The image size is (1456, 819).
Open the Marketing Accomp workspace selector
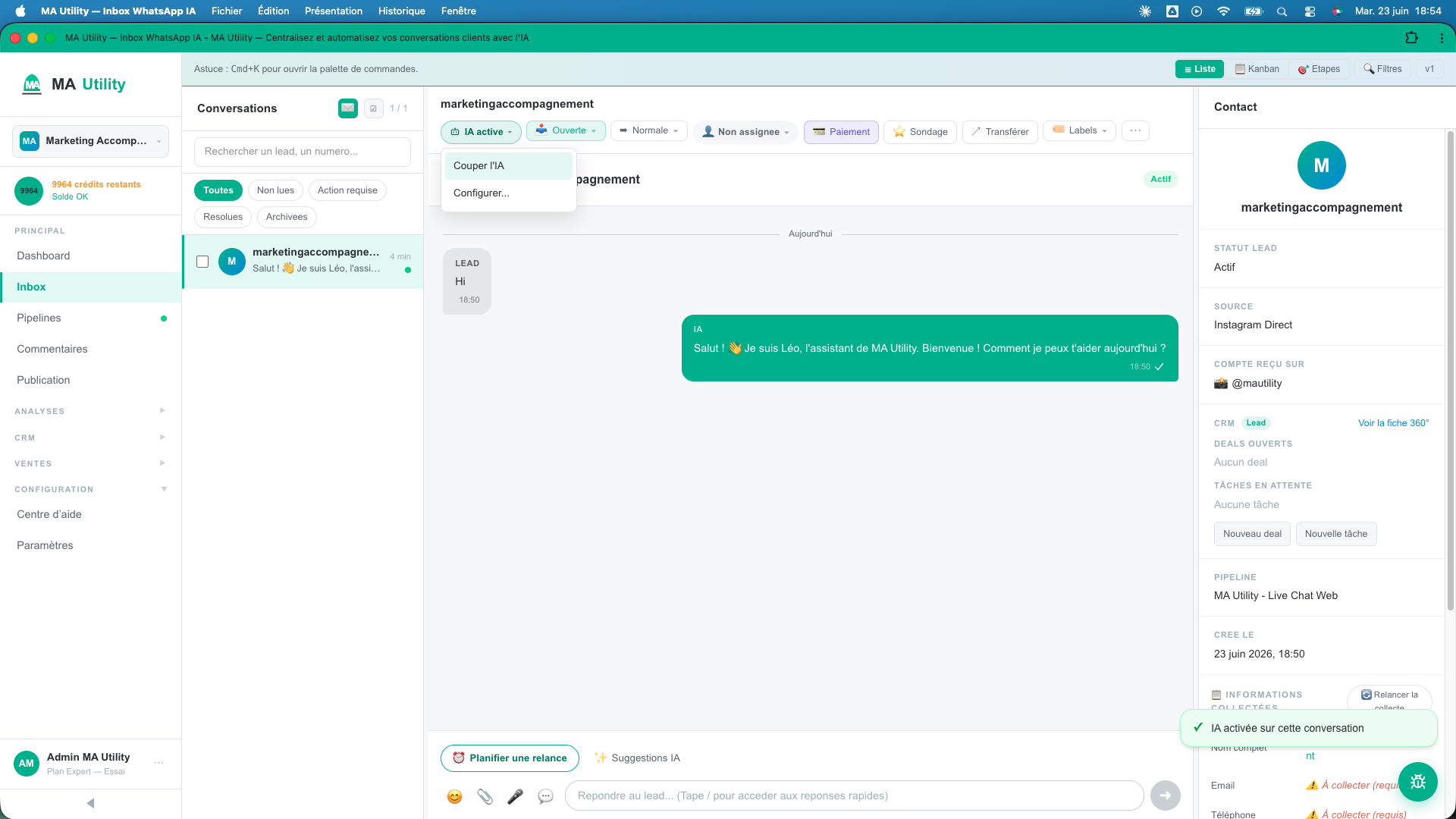[90, 141]
